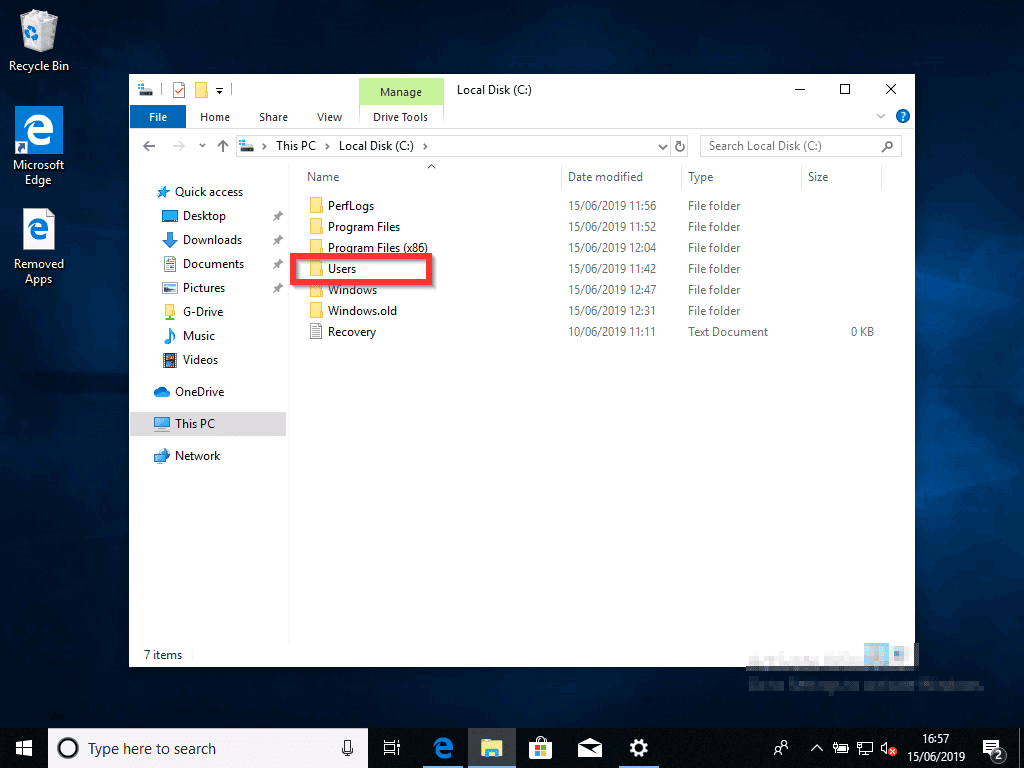Expand the recent locations chevron
1024x768 pixels.
click(202, 146)
